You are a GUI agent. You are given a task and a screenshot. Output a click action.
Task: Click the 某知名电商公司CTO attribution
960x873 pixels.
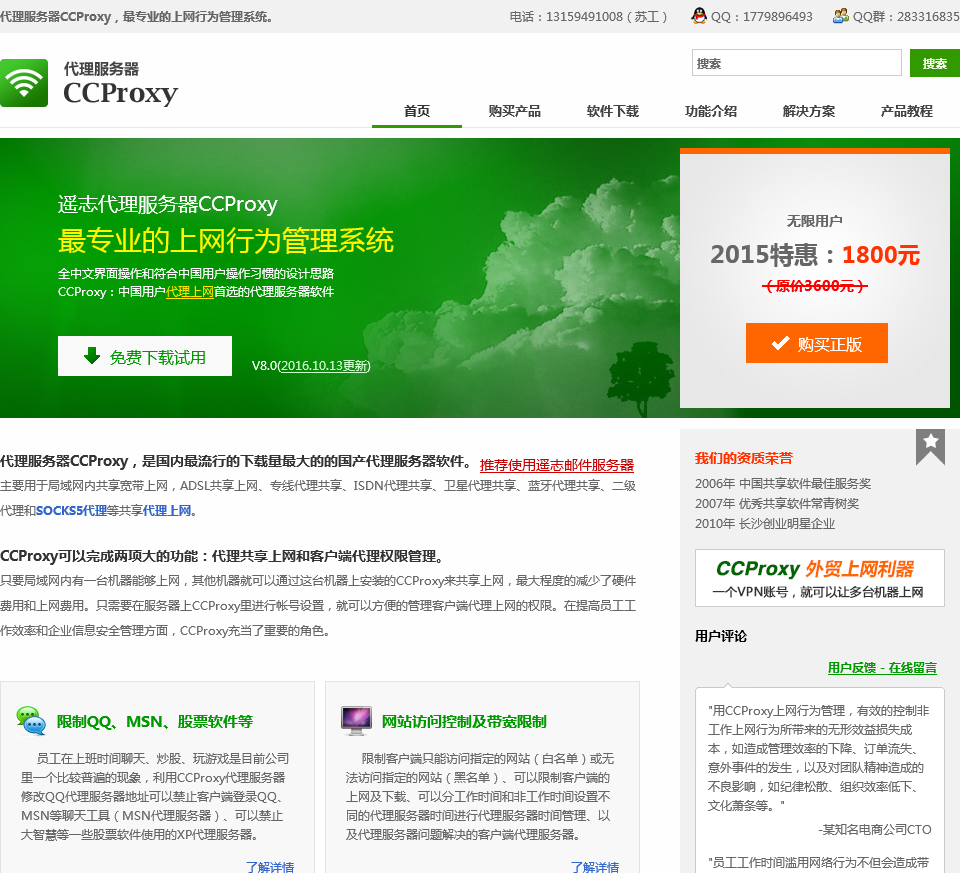pos(875,830)
